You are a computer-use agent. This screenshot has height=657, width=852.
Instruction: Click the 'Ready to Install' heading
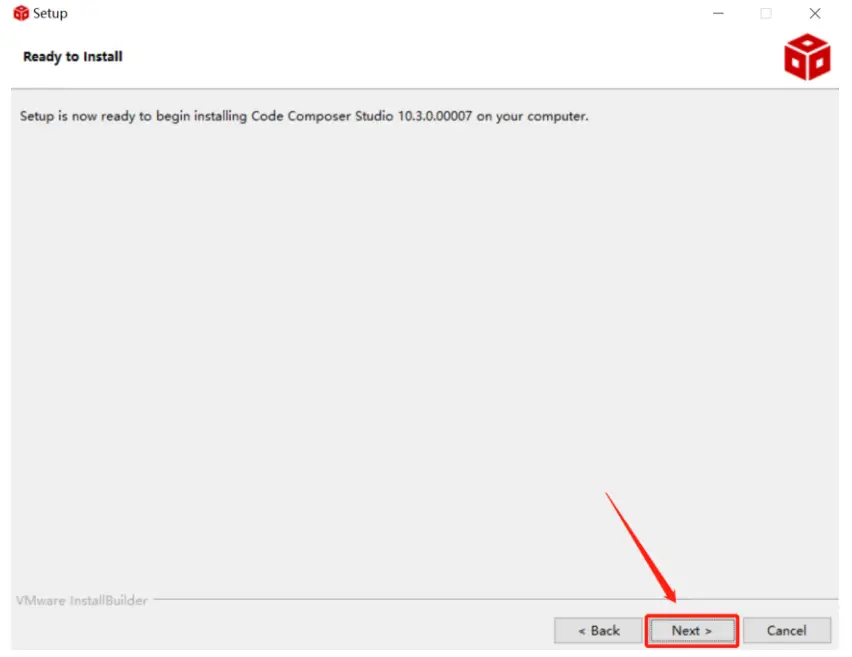(x=73, y=57)
